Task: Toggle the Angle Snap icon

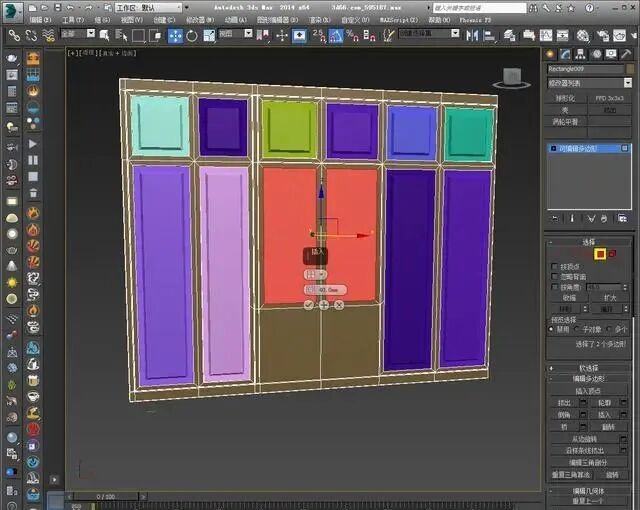Action: tap(336, 36)
